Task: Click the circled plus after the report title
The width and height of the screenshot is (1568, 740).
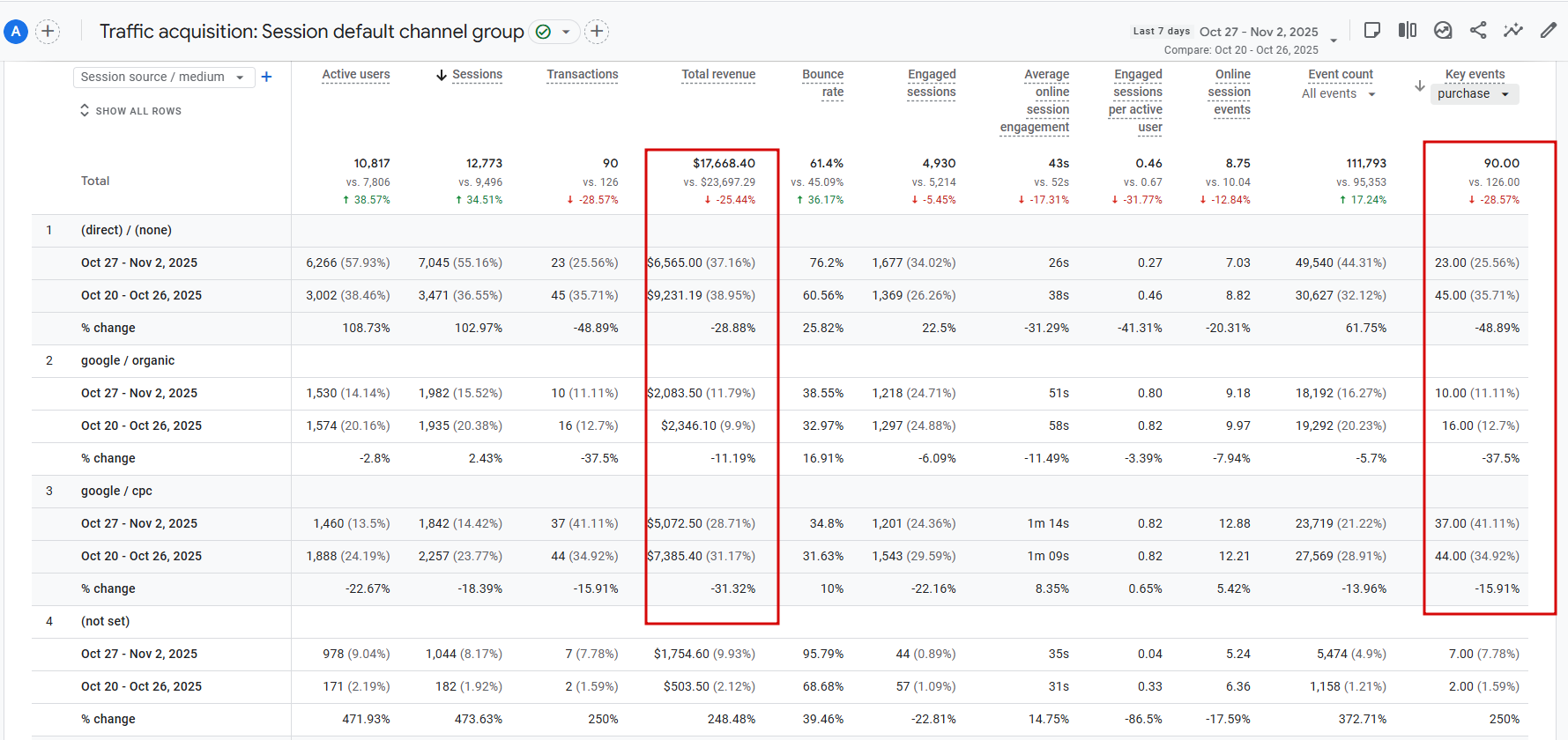Action: point(597,32)
